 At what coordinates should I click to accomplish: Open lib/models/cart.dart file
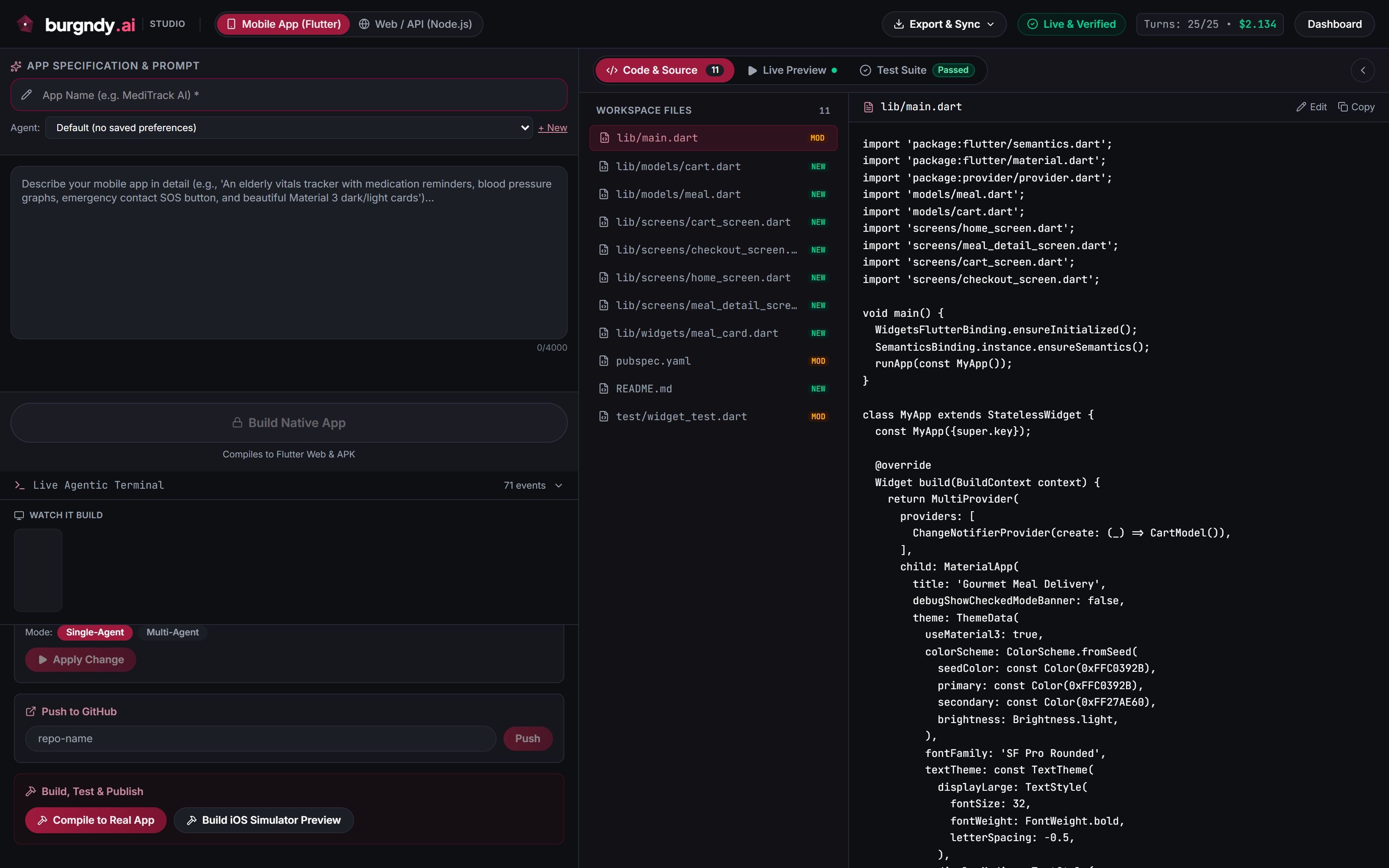(714, 167)
